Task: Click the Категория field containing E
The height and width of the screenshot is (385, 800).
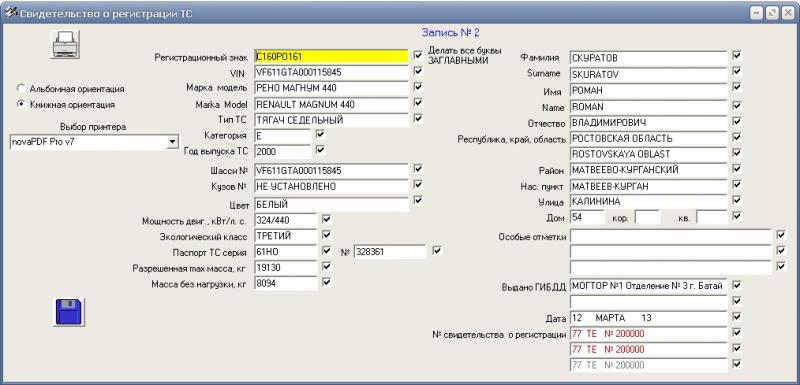Action: [282, 136]
